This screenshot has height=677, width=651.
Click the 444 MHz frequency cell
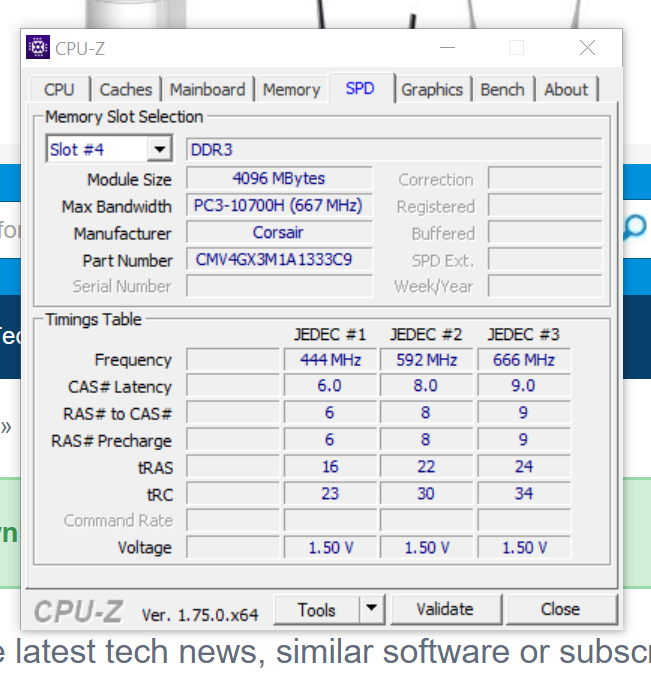(x=330, y=360)
